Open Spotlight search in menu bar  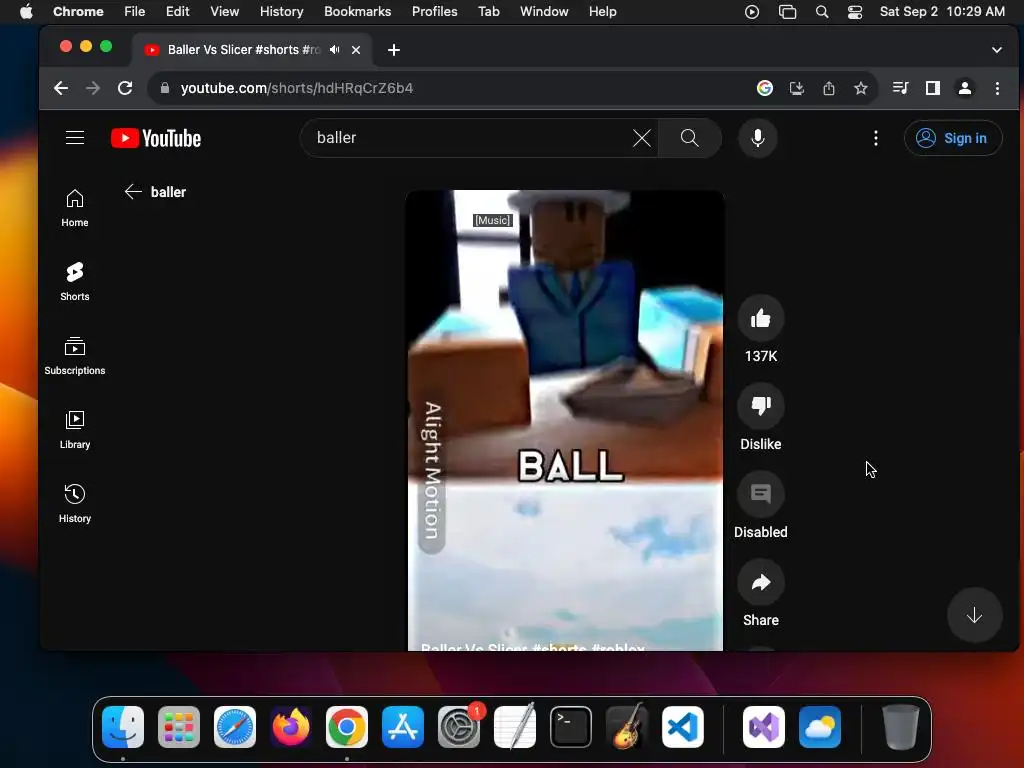click(822, 12)
